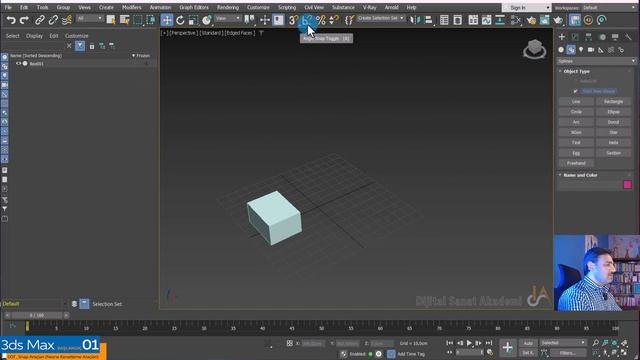
Task: Click the Select Object tool icon
Action: click(x=111, y=20)
